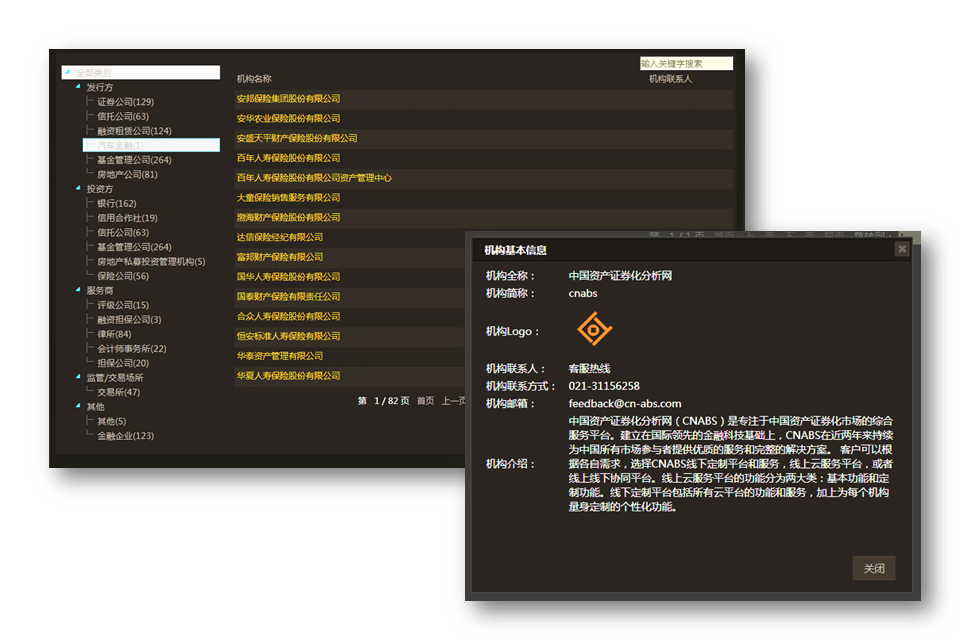Select 担保公司(20) category
The image size is (960, 643).
tap(123, 363)
